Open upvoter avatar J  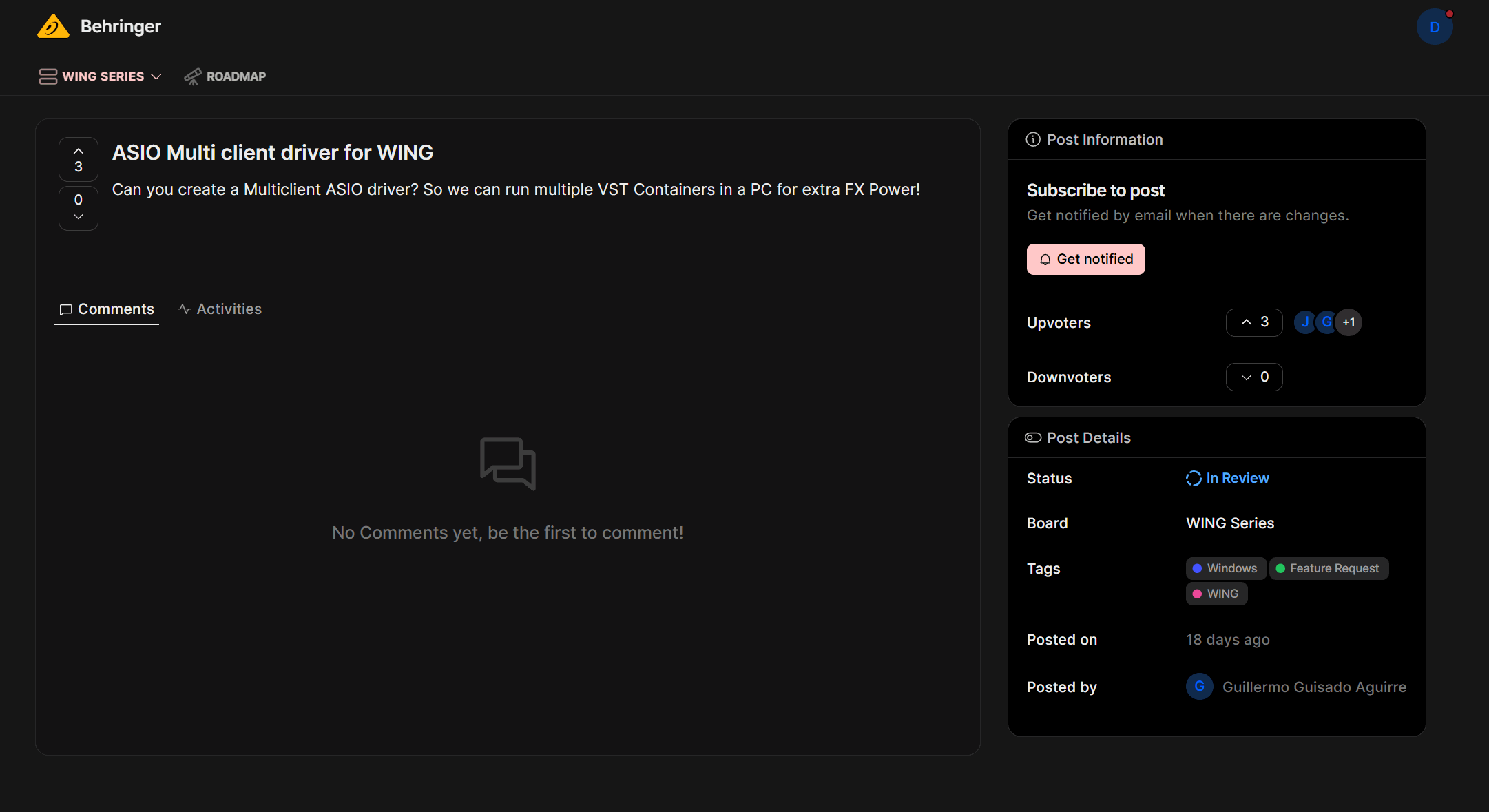click(1304, 322)
